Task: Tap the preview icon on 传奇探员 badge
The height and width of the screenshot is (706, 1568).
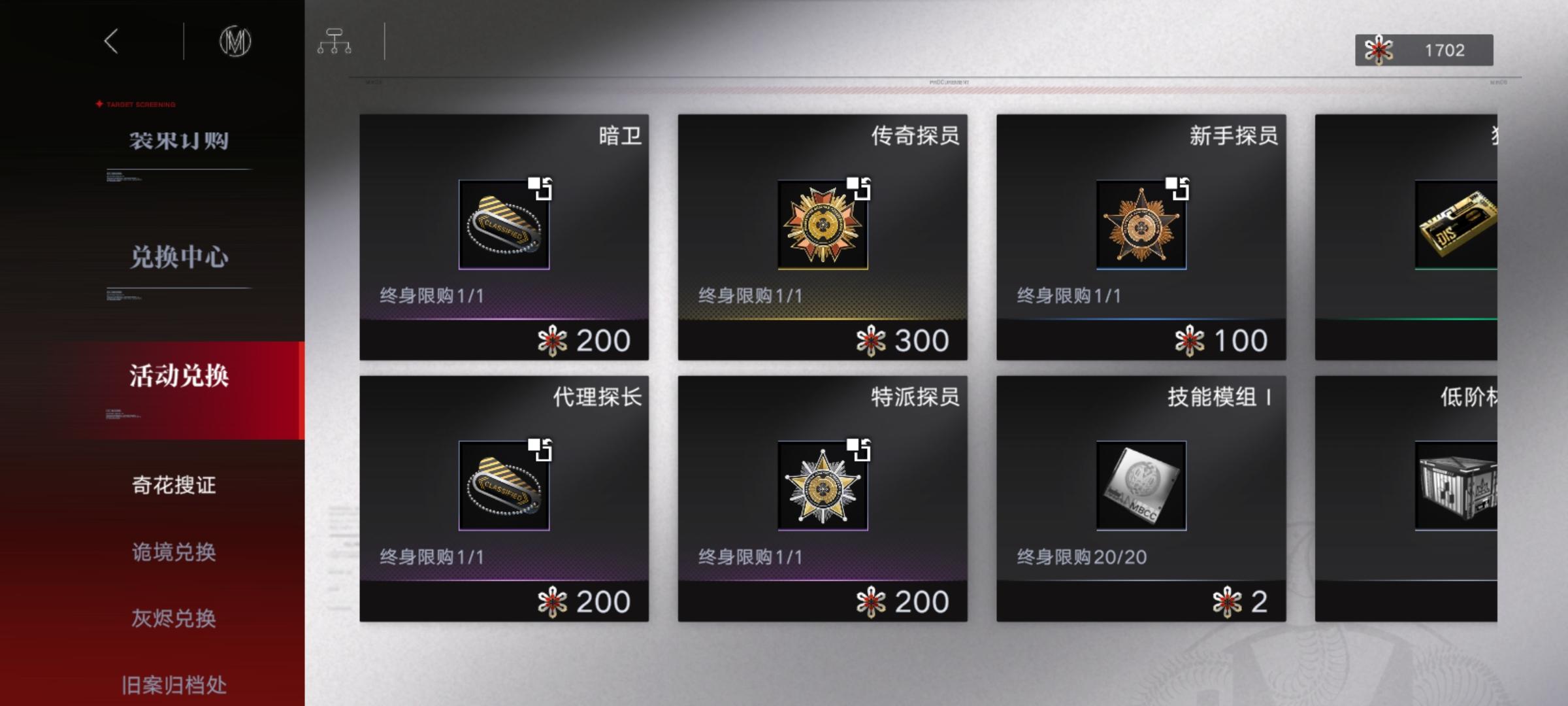Action: pyautogui.click(x=859, y=188)
